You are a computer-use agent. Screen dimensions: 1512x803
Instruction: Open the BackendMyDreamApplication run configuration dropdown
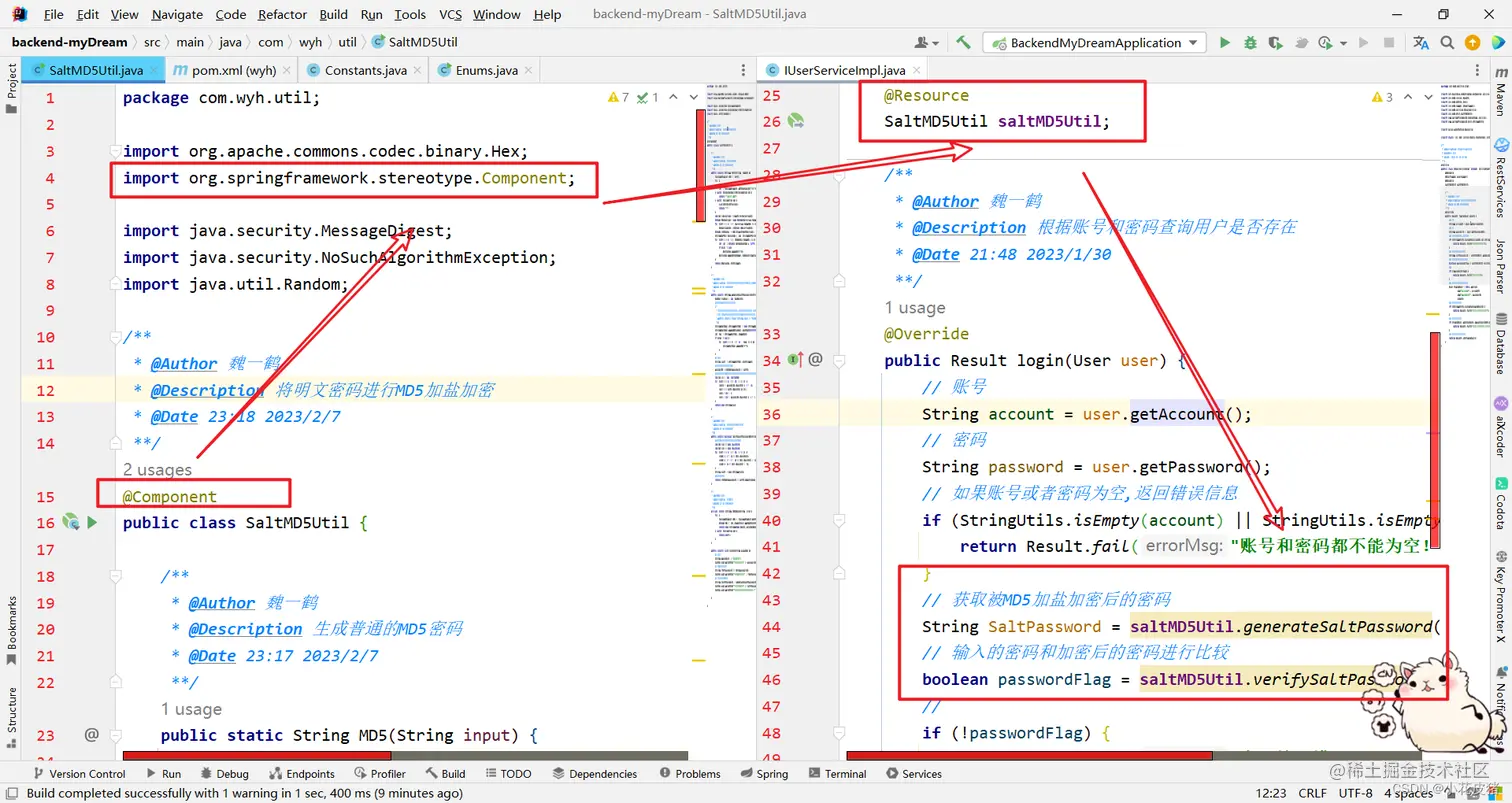coord(1096,42)
